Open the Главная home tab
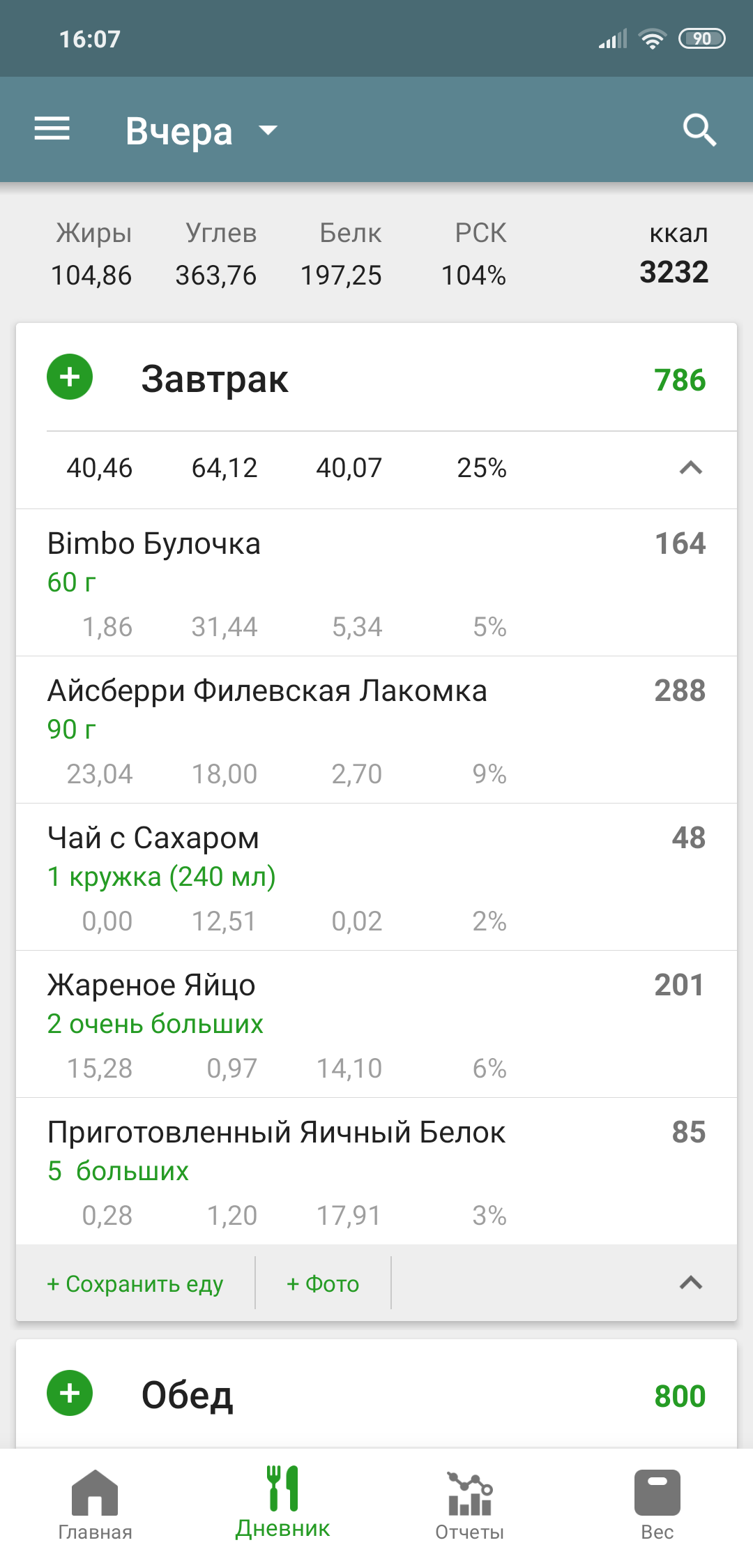Image resolution: width=753 pixels, height=1568 pixels. pyautogui.click(x=95, y=1504)
